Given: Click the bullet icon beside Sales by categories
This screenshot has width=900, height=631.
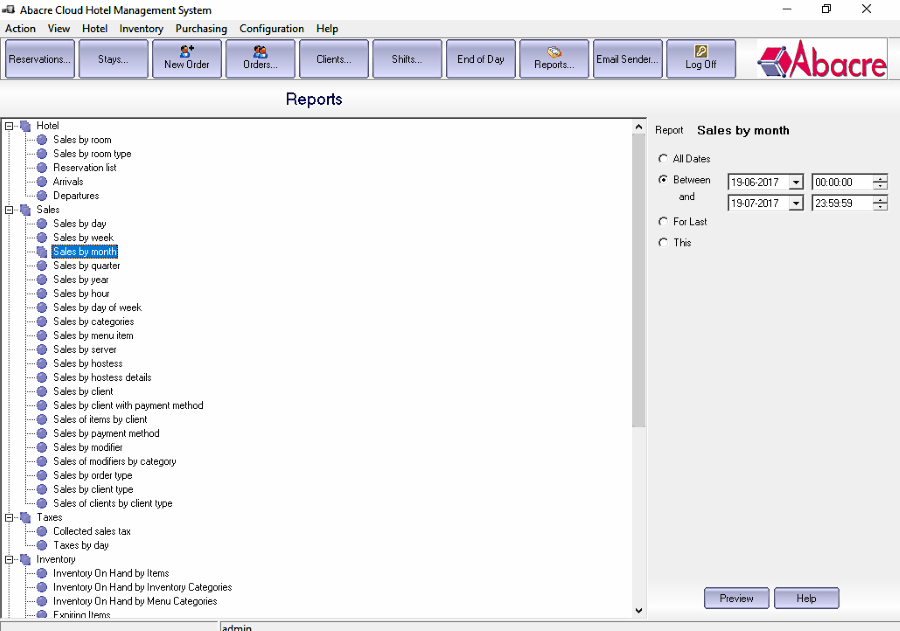Looking at the screenshot, I should click(42, 322).
